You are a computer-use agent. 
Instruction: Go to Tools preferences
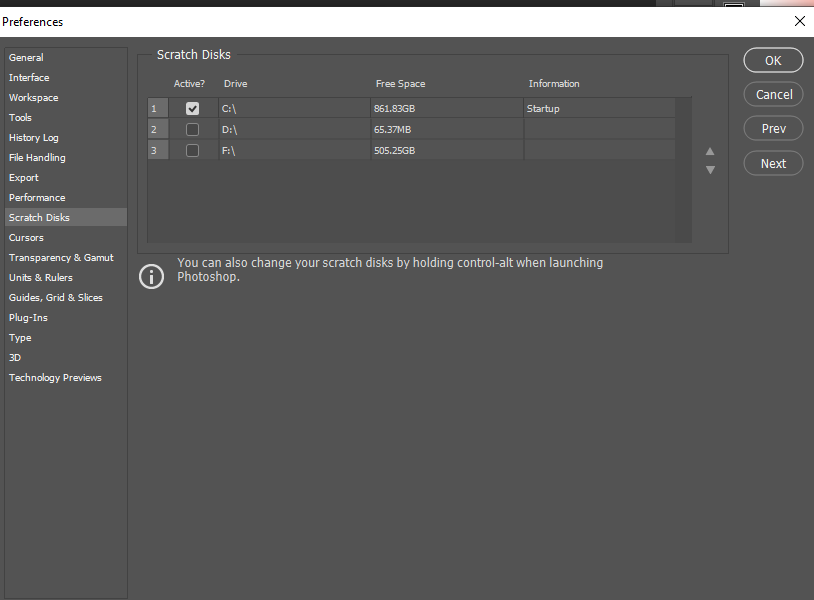coord(65,117)
